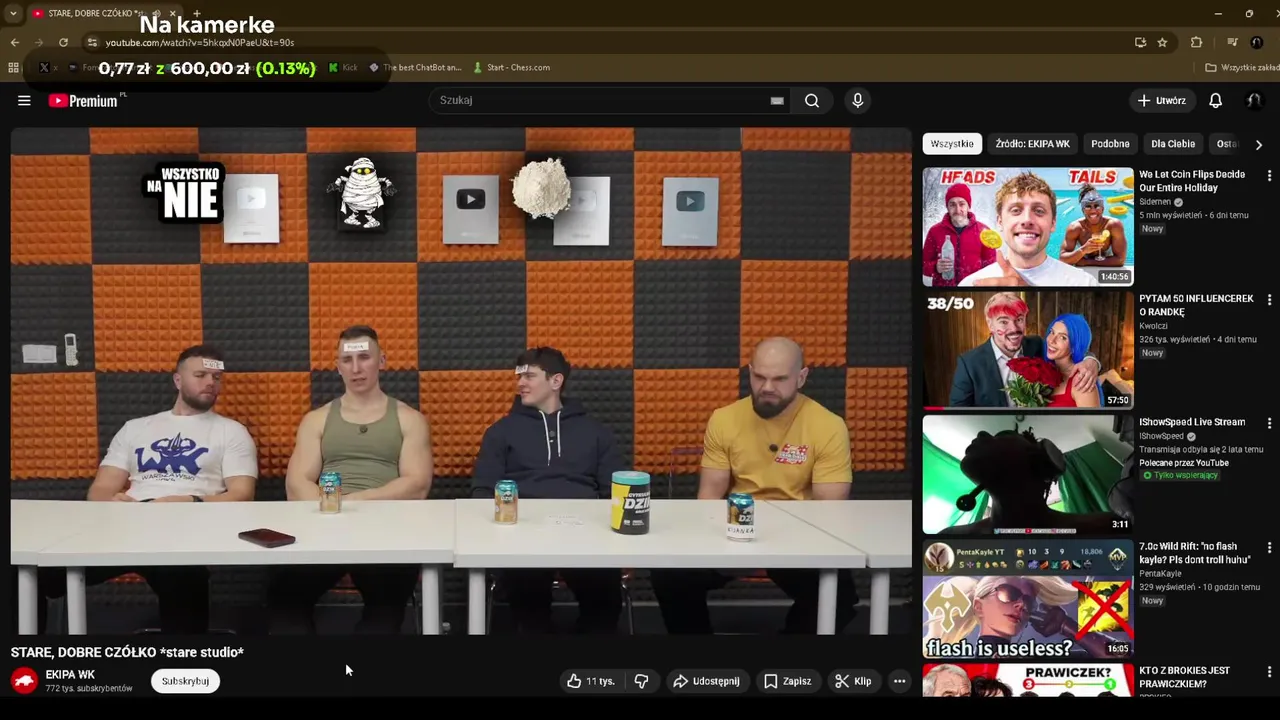Open options for IShowSpeed Live Stream
This screenshot has width=1280, height=720.
(x=1269, y=423)
